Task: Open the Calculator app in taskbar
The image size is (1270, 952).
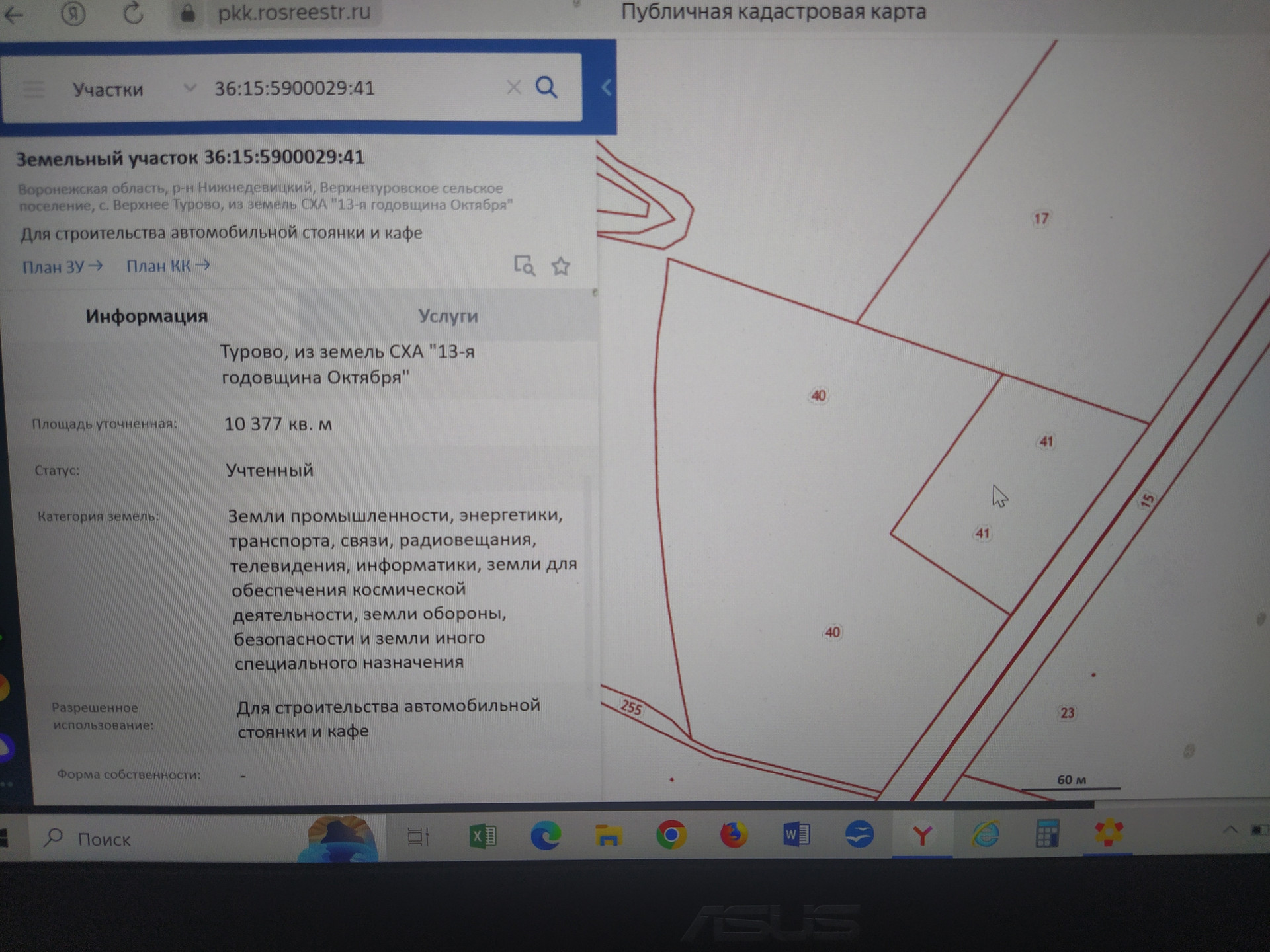Action: [x=1047, y=834]
